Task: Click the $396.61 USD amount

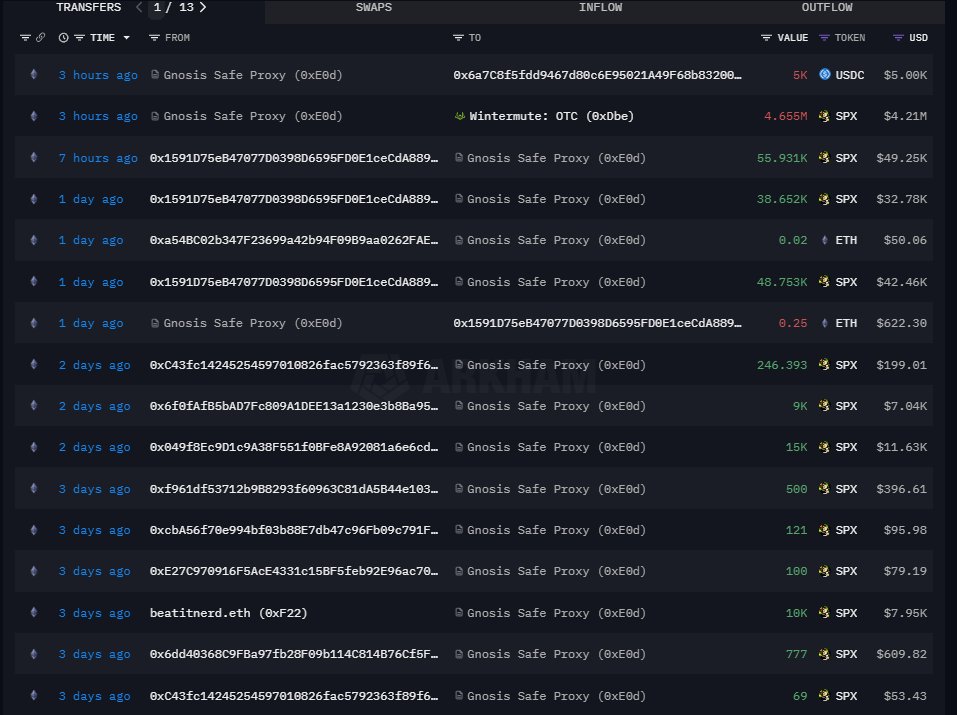Action: [901, 489]
